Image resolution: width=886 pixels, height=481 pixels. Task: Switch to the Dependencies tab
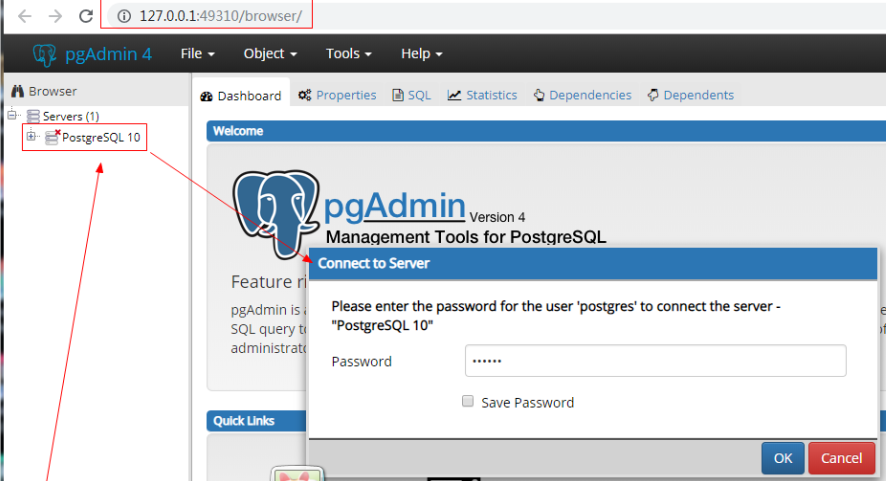583,95
